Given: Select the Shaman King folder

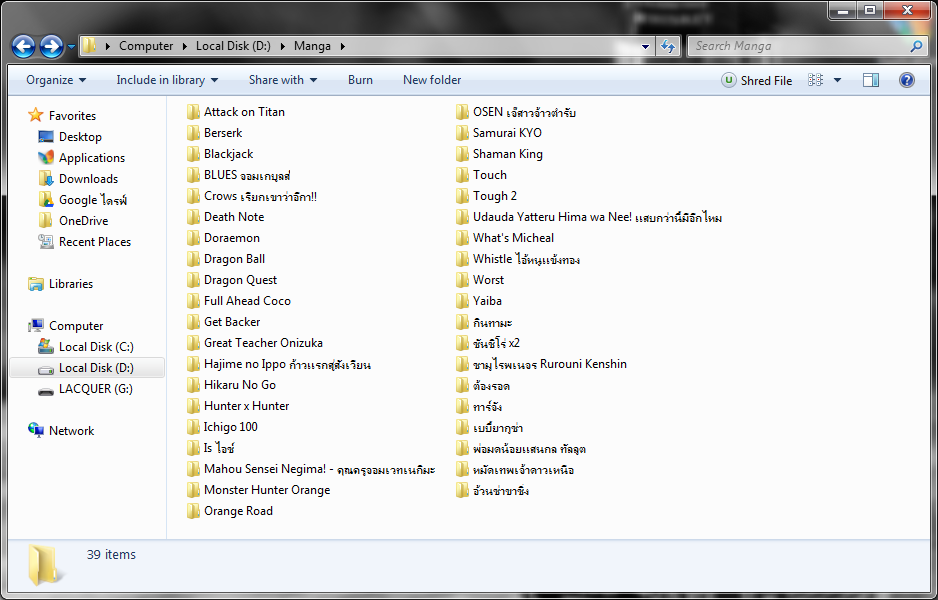Looking at the screenshot, I should click(499, 154).
